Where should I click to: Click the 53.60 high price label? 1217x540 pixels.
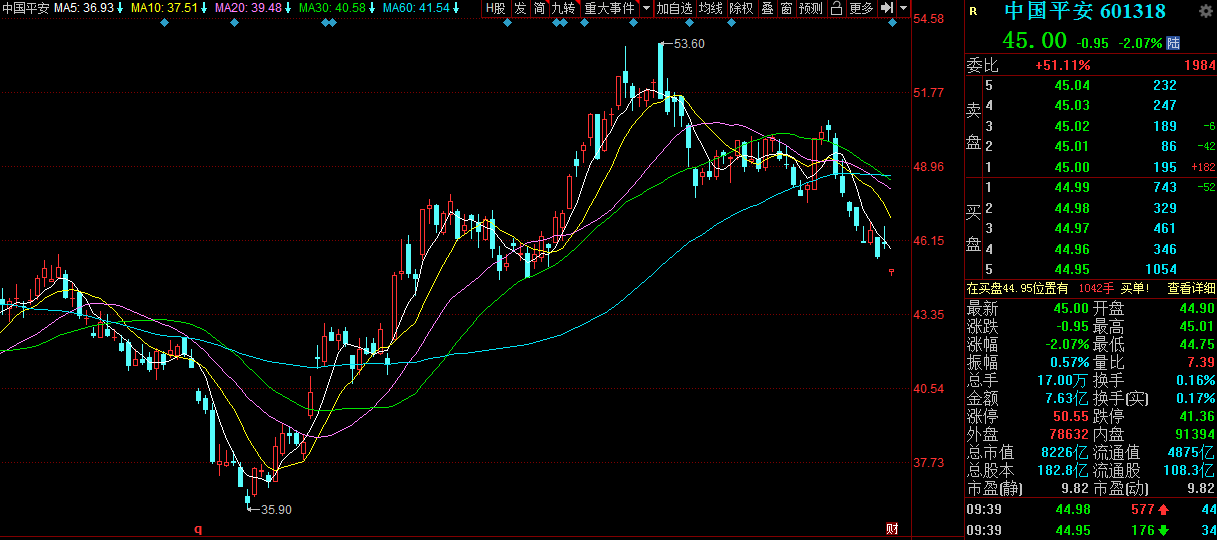(689, 44)
